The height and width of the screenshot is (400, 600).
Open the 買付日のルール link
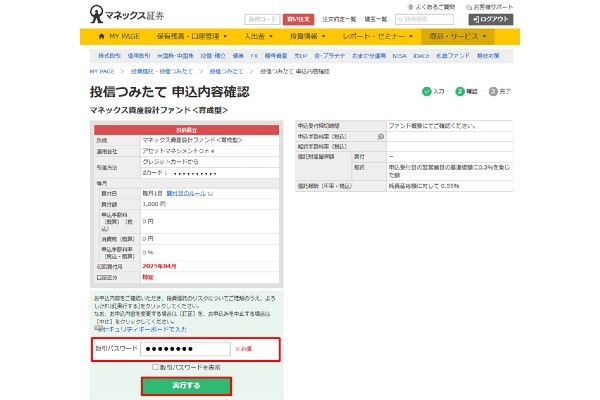pyautogui.click(x=186, y=194)
